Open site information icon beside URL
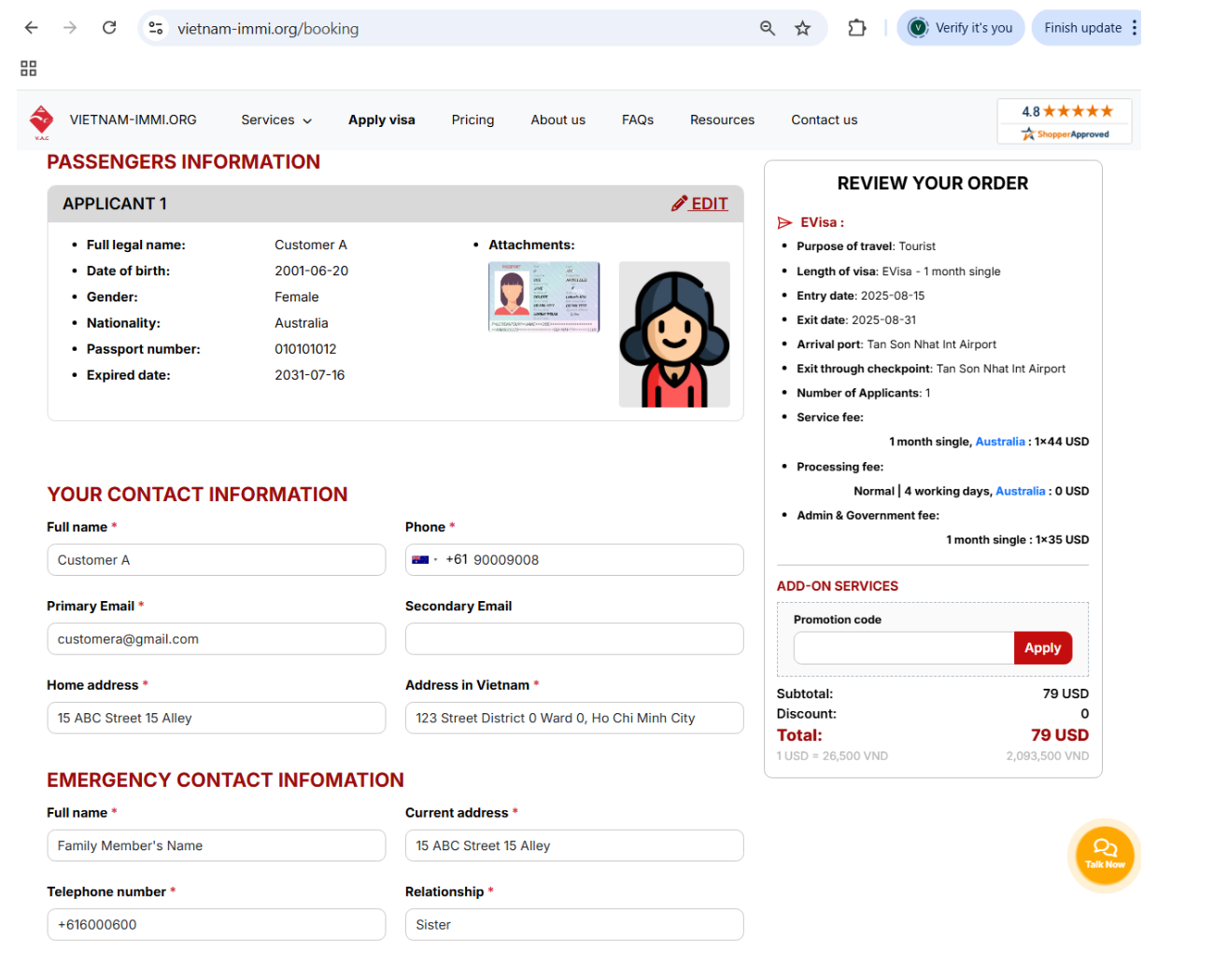 click(156, 28)
